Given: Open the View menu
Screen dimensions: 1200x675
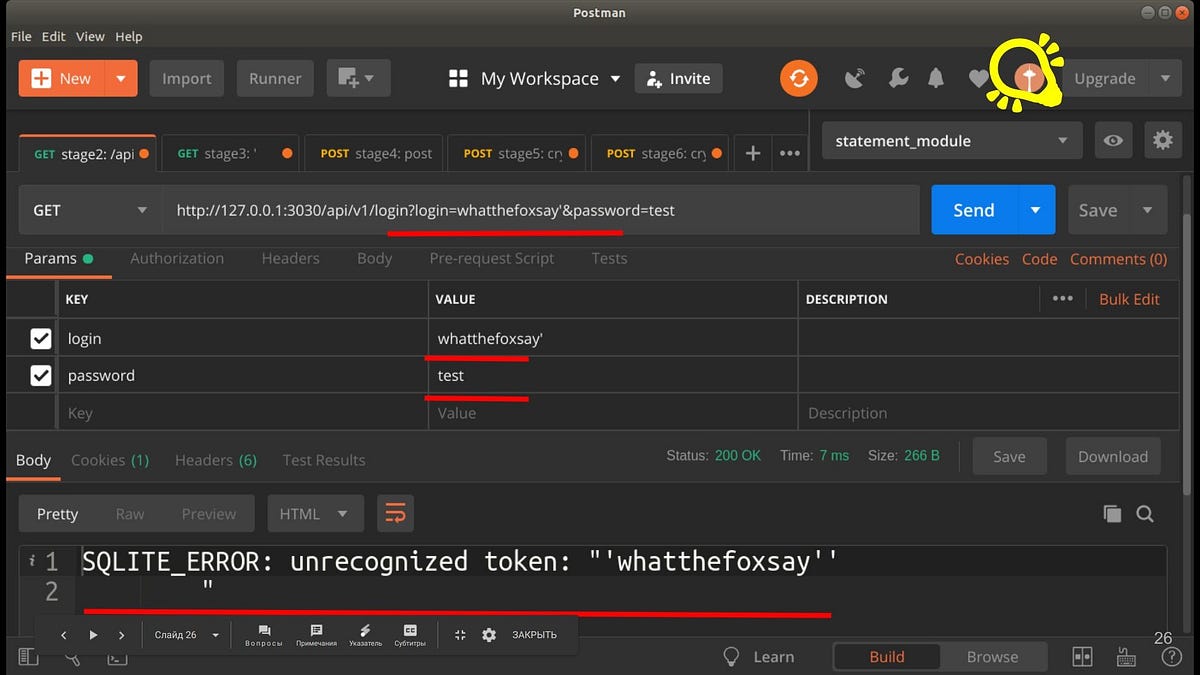Looking at the screenshot, I should (x=90, y=36).
